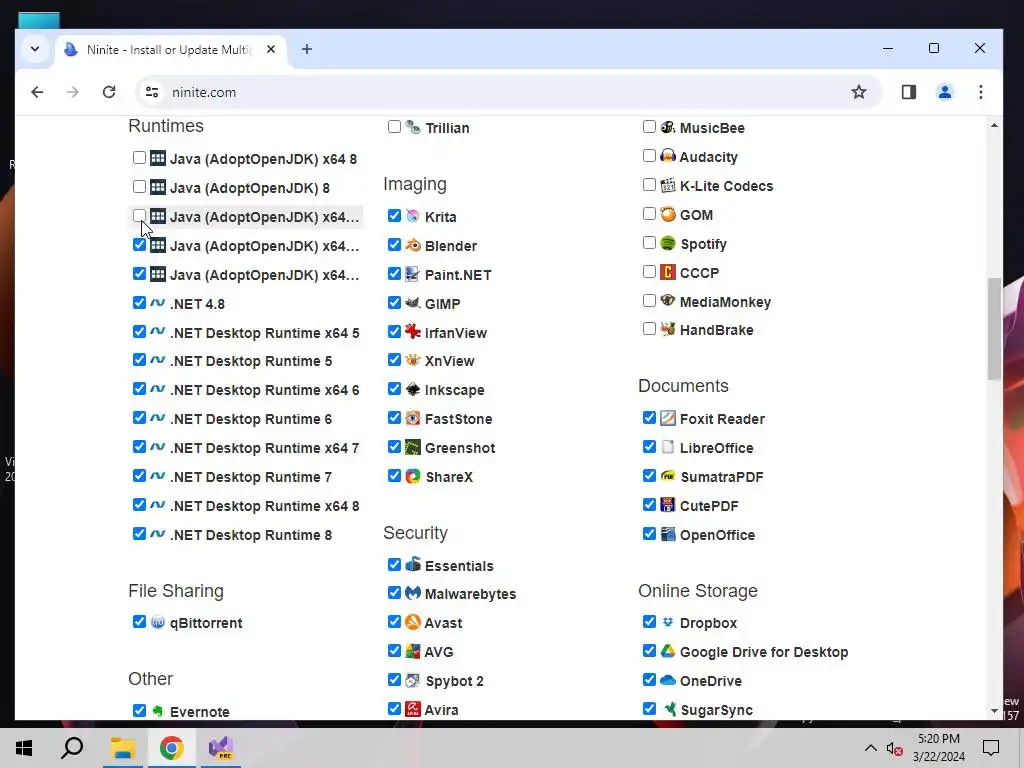Check the Java (AdoptOpenJDK) 8 checkbox
Screen dimensions: 1024x768
tap(139, 187)
